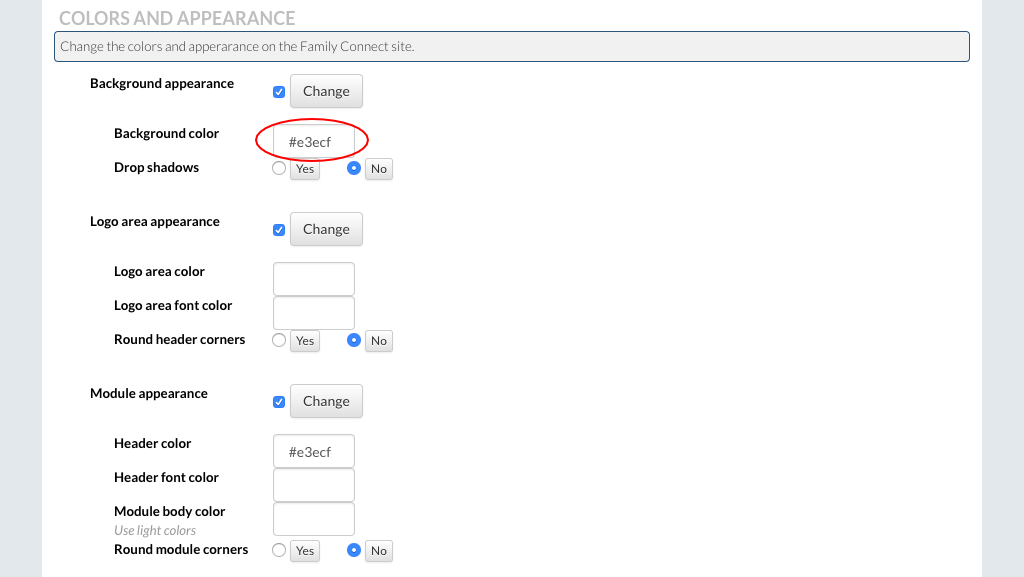This screenshot has height=577, width=1024.
Task: Choose Yes radio for Round header corners
Action: pyautogui.click(x=279, y=340)
